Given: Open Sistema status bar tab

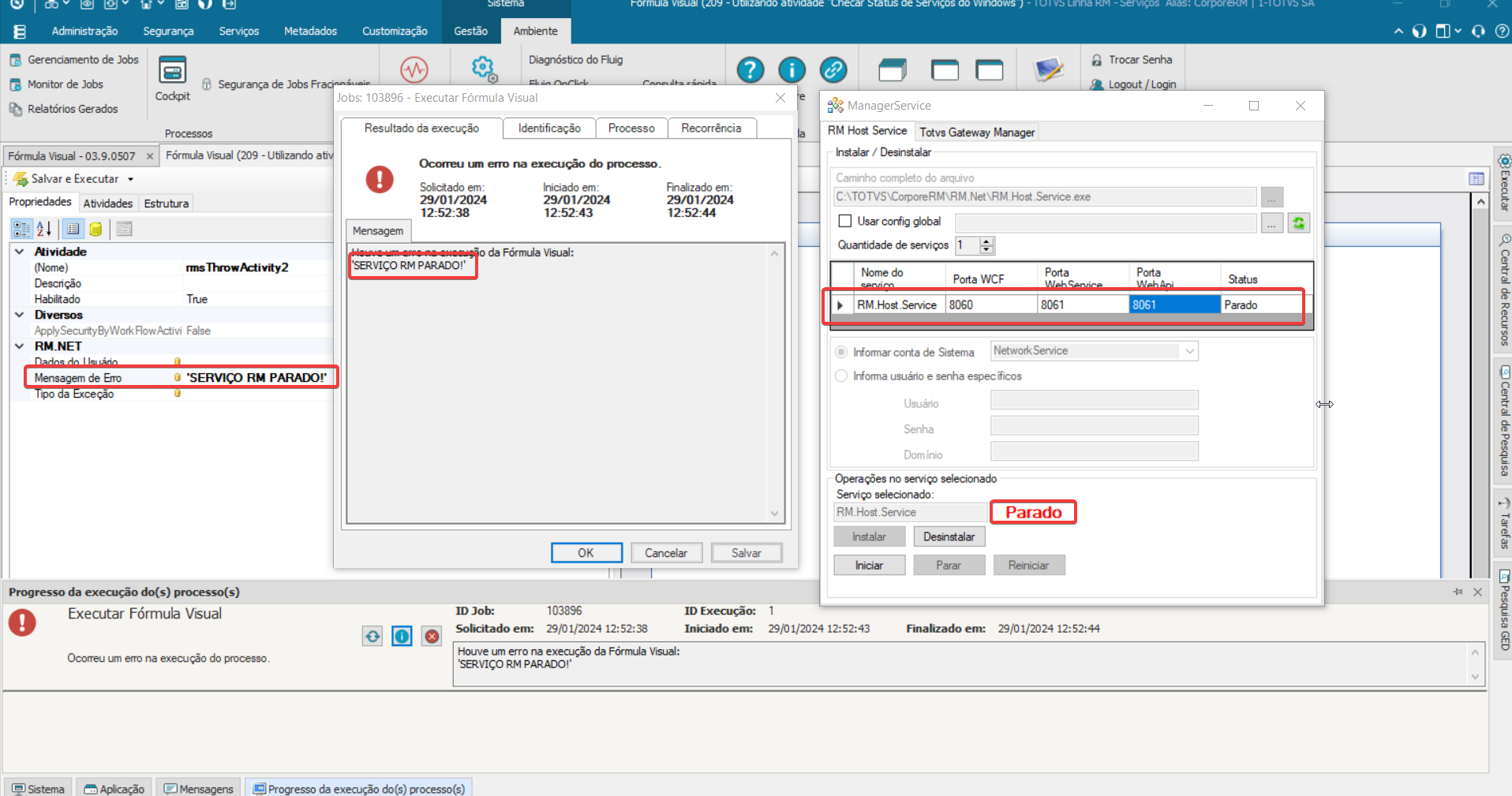Looking at the screenshot, I should click(x=39, y=789).
